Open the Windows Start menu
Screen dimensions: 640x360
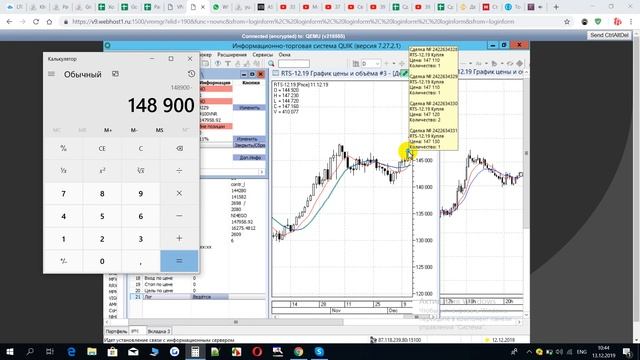(x=10, y=351)
